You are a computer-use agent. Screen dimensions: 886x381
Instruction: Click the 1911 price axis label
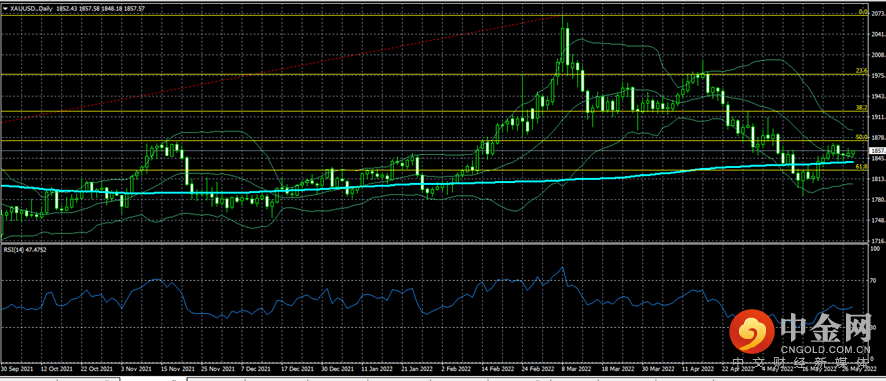[879, 117]
